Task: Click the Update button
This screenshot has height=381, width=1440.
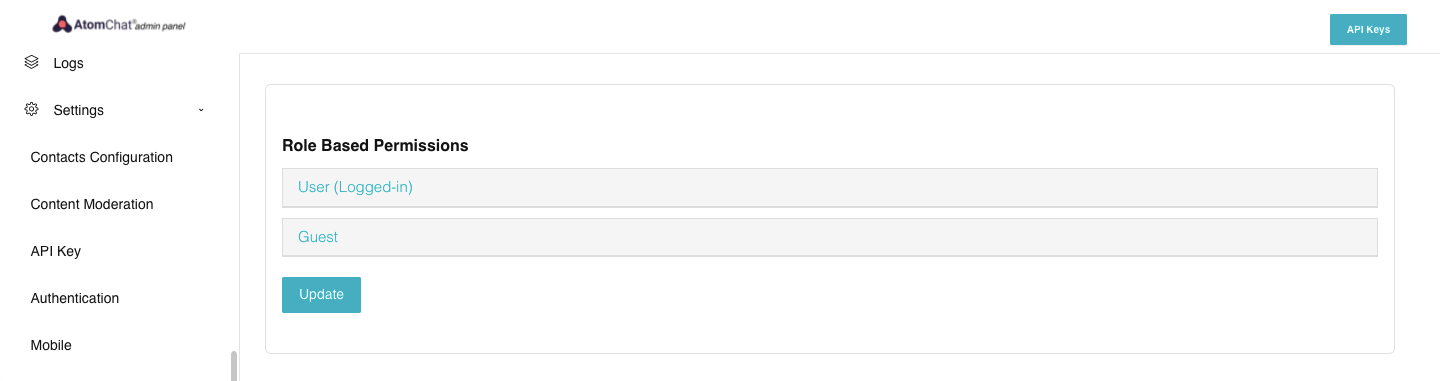Action: (x=321, y=295)
